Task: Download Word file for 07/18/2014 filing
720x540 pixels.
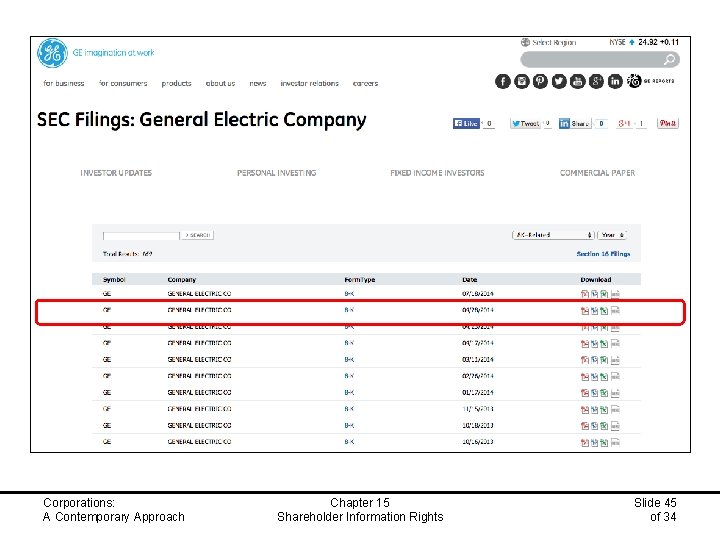Action: (594, 294)
